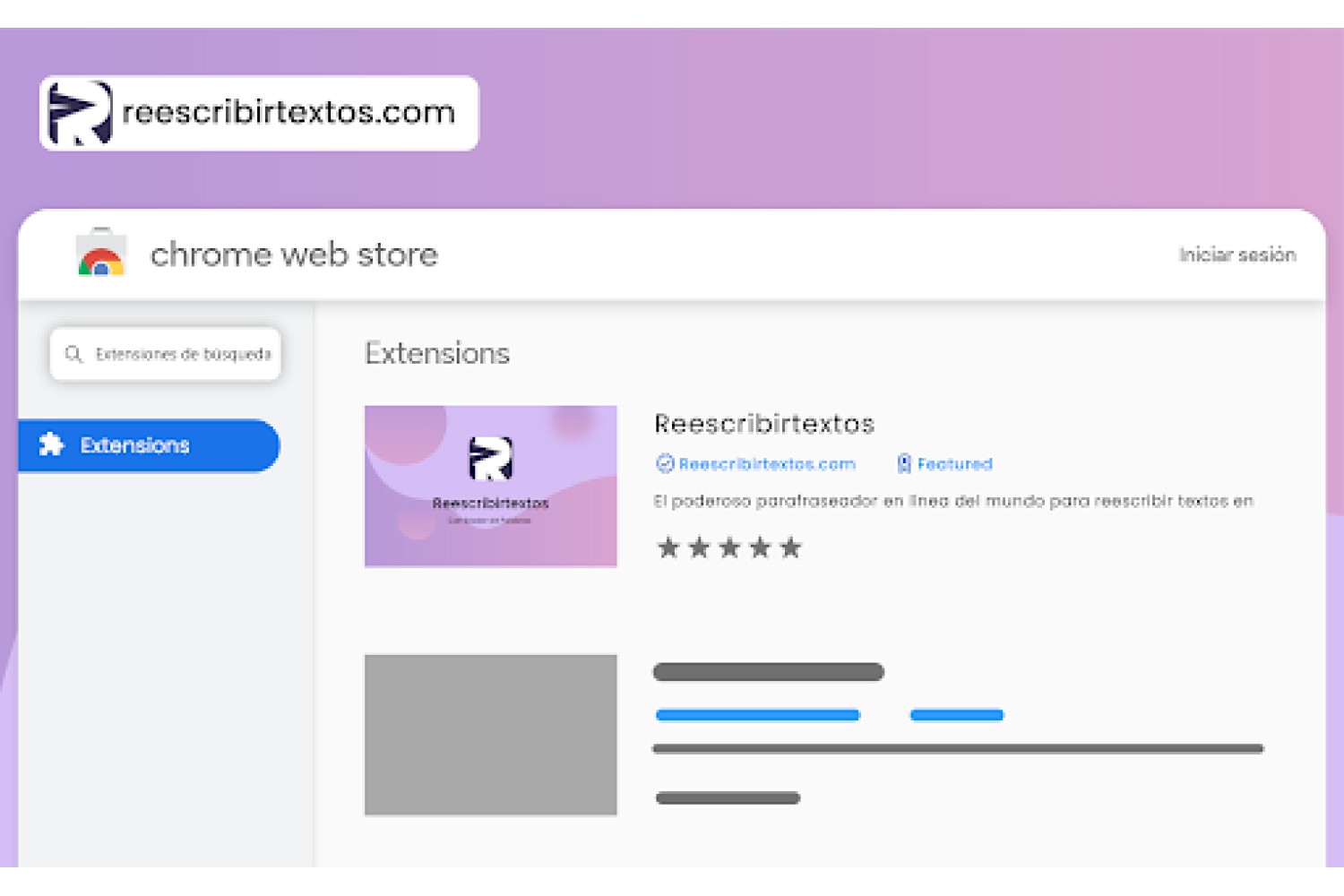Click the Featured label link
The height and width of the screenshot is (896, 1344).
pos(954,464)
